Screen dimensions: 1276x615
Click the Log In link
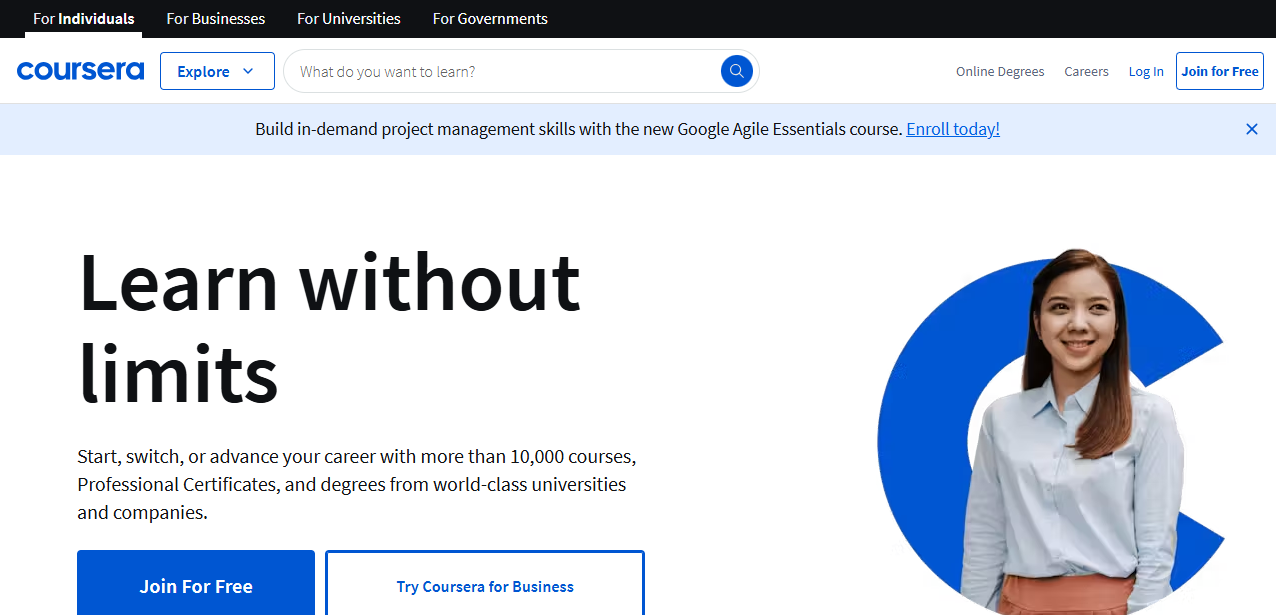(x=1145, y=71)
